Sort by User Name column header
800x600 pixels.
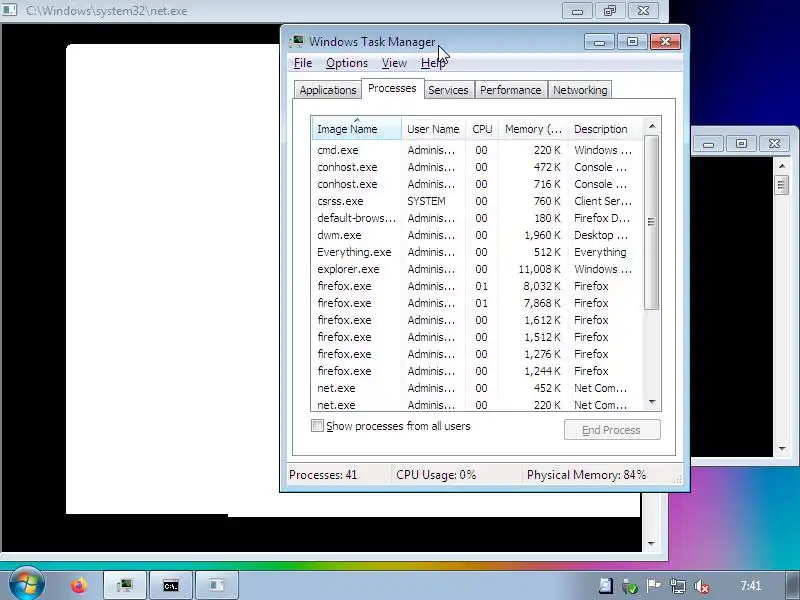tap(433, 129)
